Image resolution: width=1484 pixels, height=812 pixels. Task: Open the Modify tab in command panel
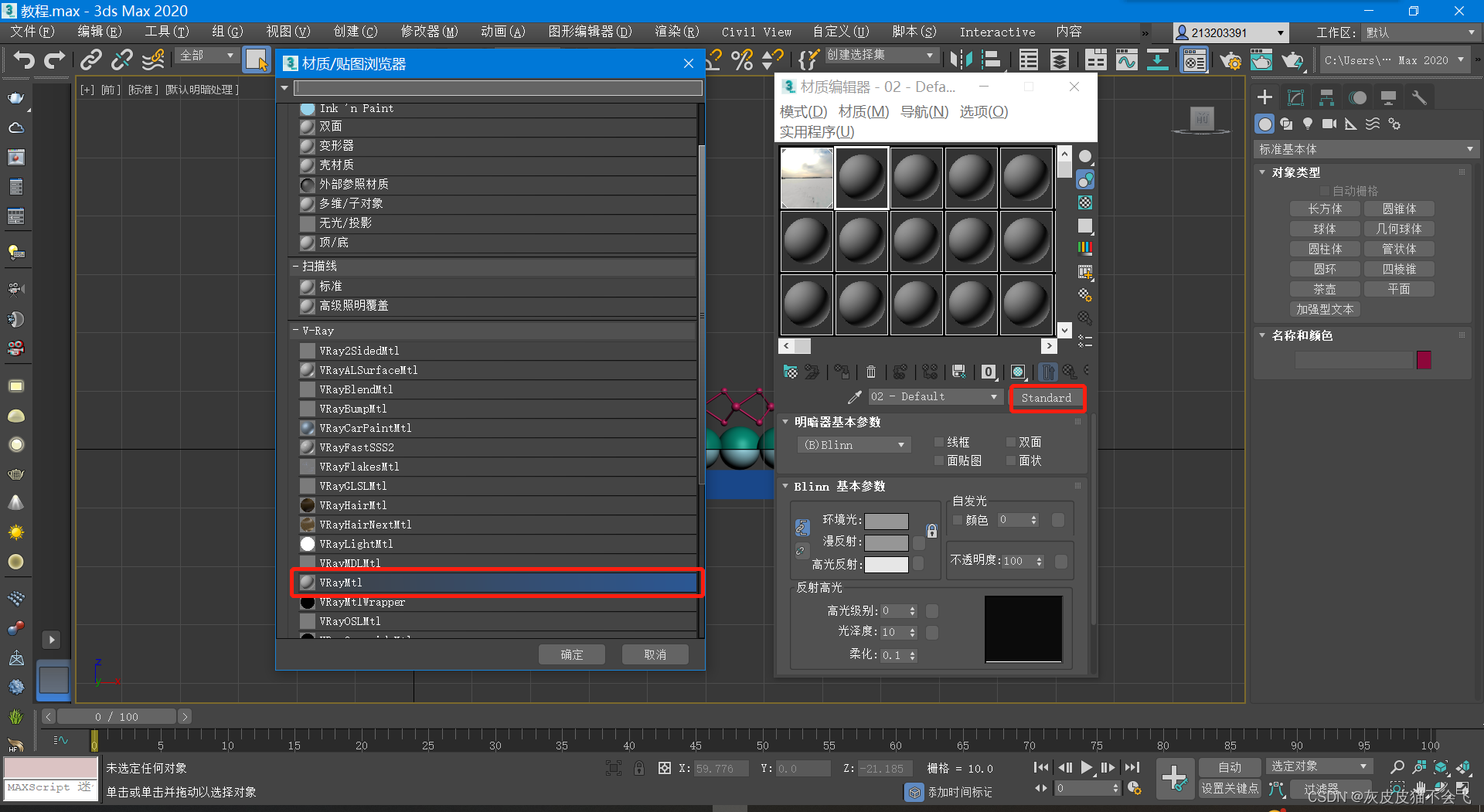(1296, 97)
